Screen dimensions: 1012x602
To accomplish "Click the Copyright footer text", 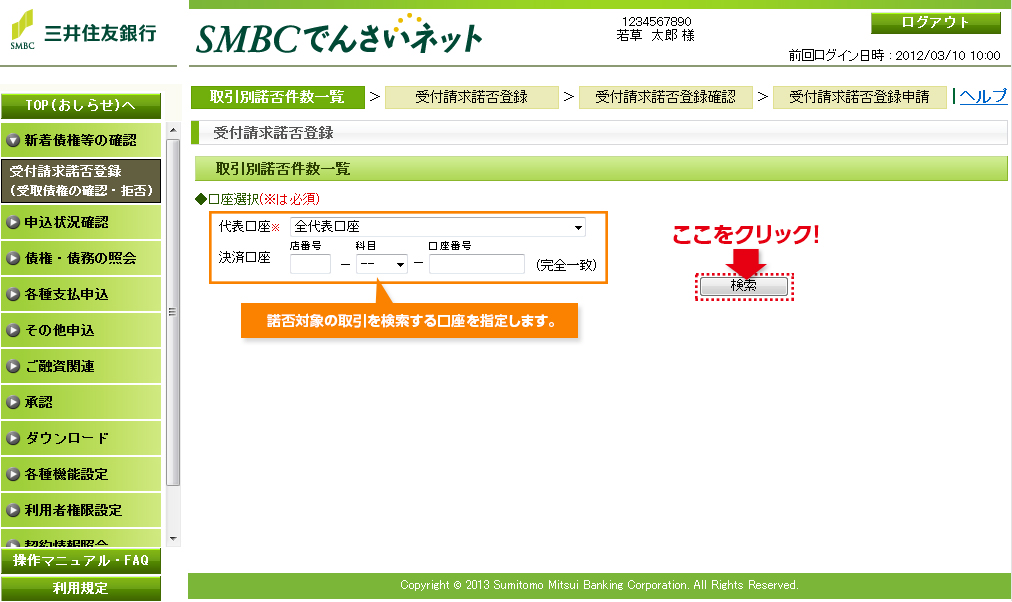I will click(x=599, y=585).
